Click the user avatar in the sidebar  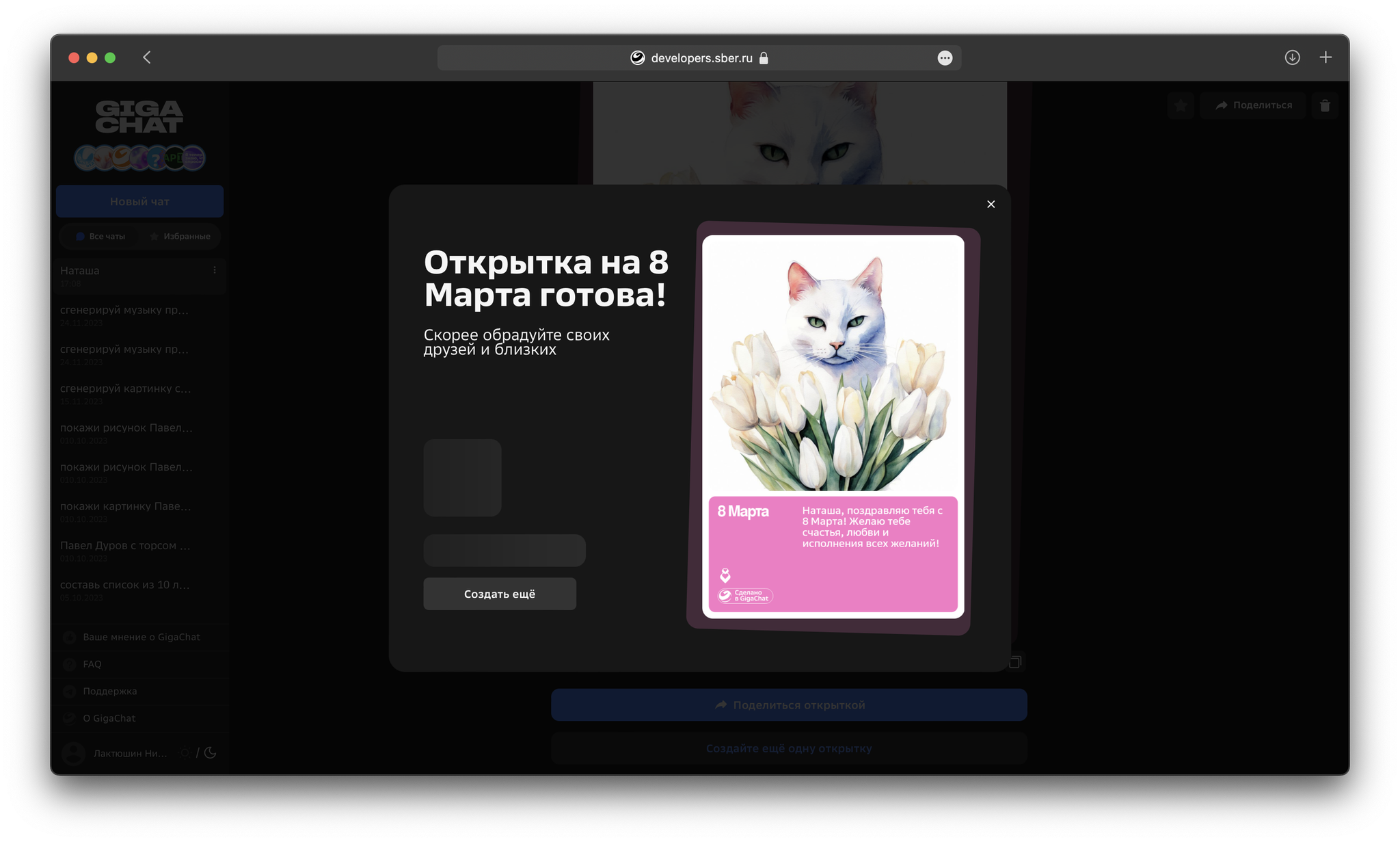pos(73,753)
